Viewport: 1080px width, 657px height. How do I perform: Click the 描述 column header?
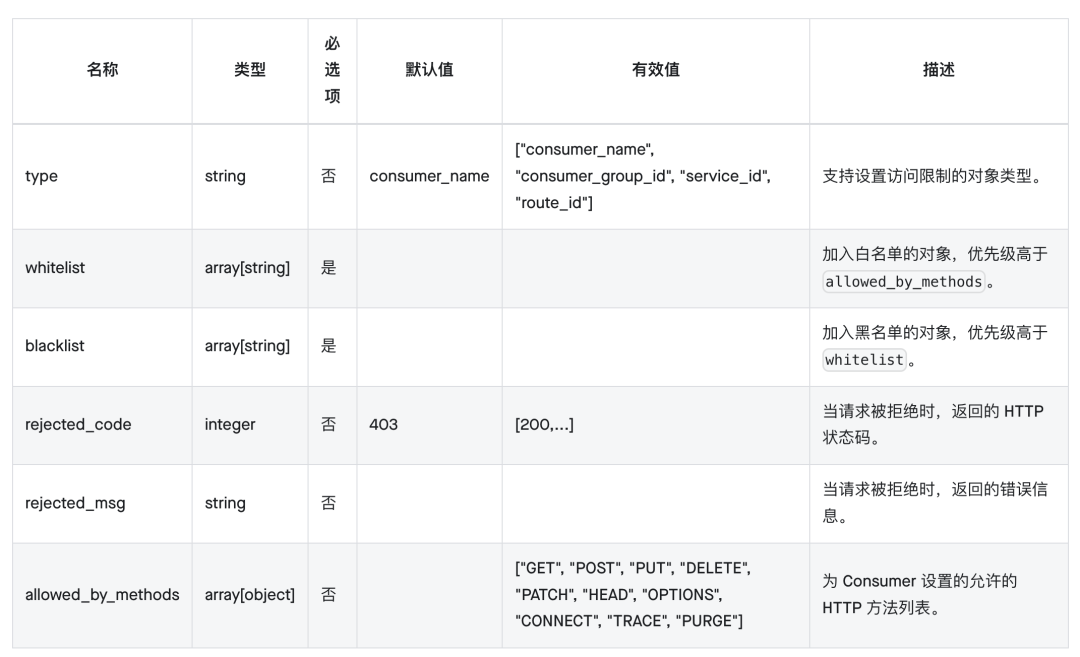(938, 70)
